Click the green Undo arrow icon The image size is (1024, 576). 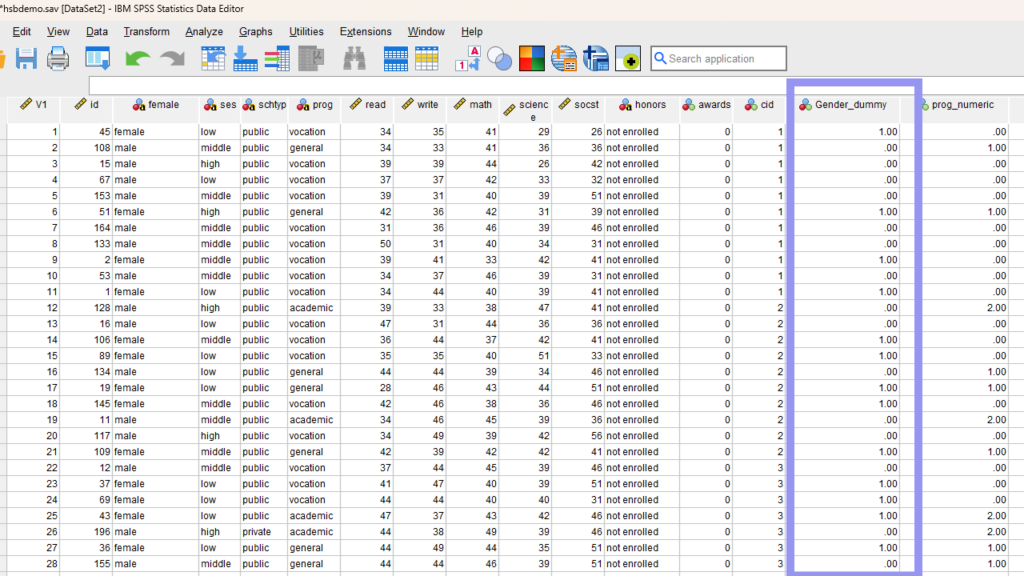tap(137, 59)
